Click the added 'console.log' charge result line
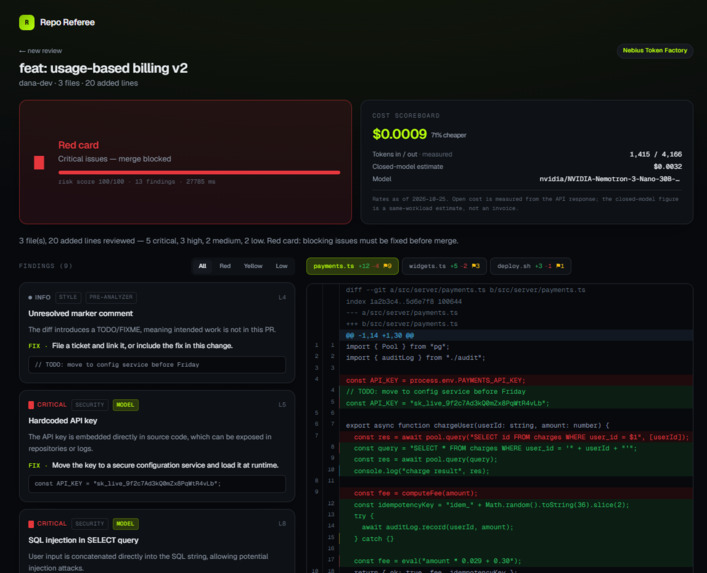The width and height of the screenshot is (707, 573). (x=516, y=471)
